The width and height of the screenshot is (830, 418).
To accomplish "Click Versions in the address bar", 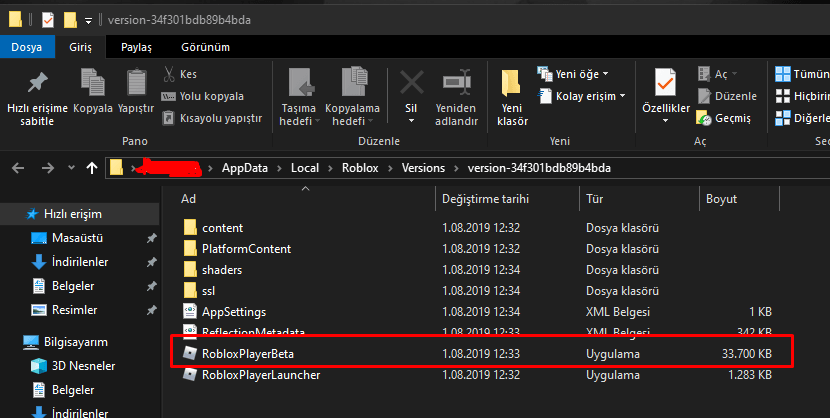I will pyautogui.click(x=423, y=168).
